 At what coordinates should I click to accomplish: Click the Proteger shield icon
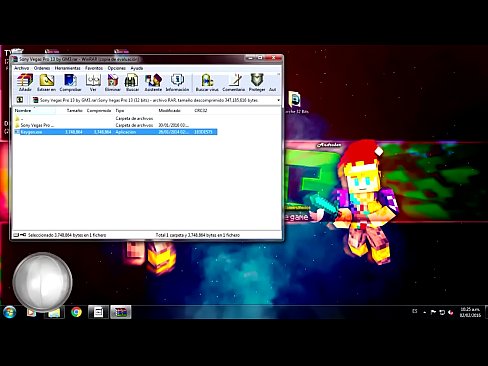[x=257, y=82]
